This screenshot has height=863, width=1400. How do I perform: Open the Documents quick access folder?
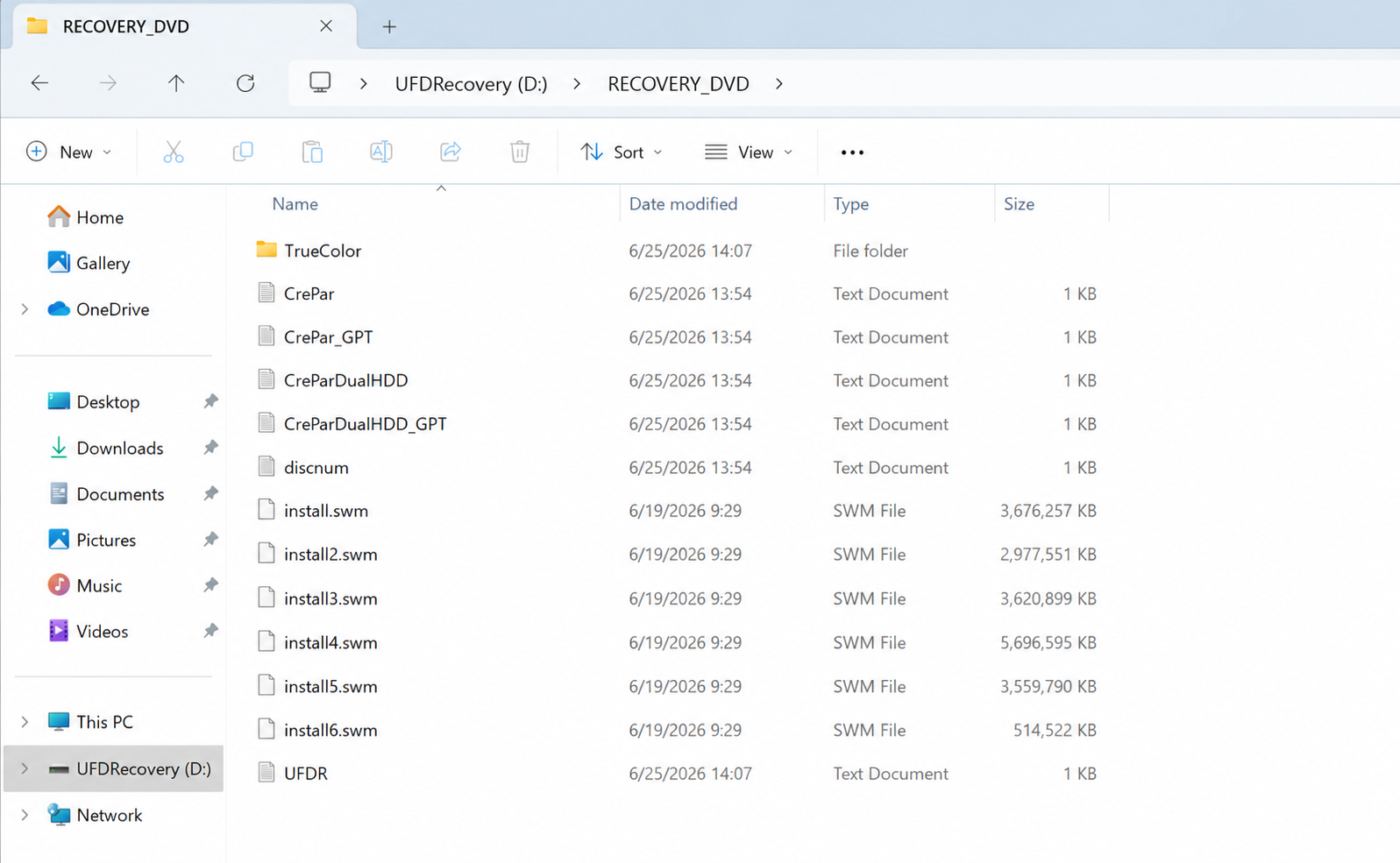click(106, 494)
